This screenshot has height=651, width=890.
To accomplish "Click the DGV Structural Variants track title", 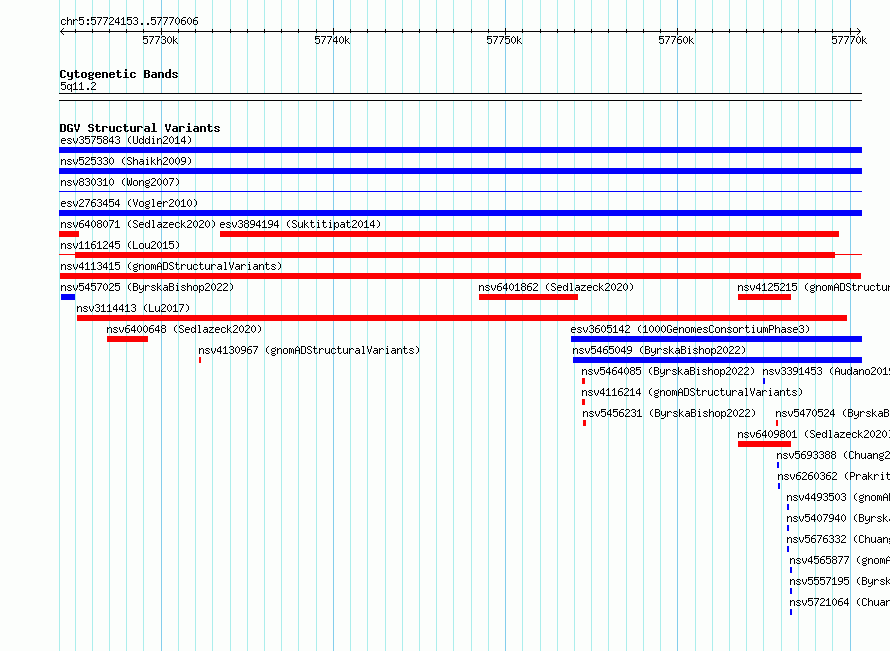I will click(x=140, y=128).
